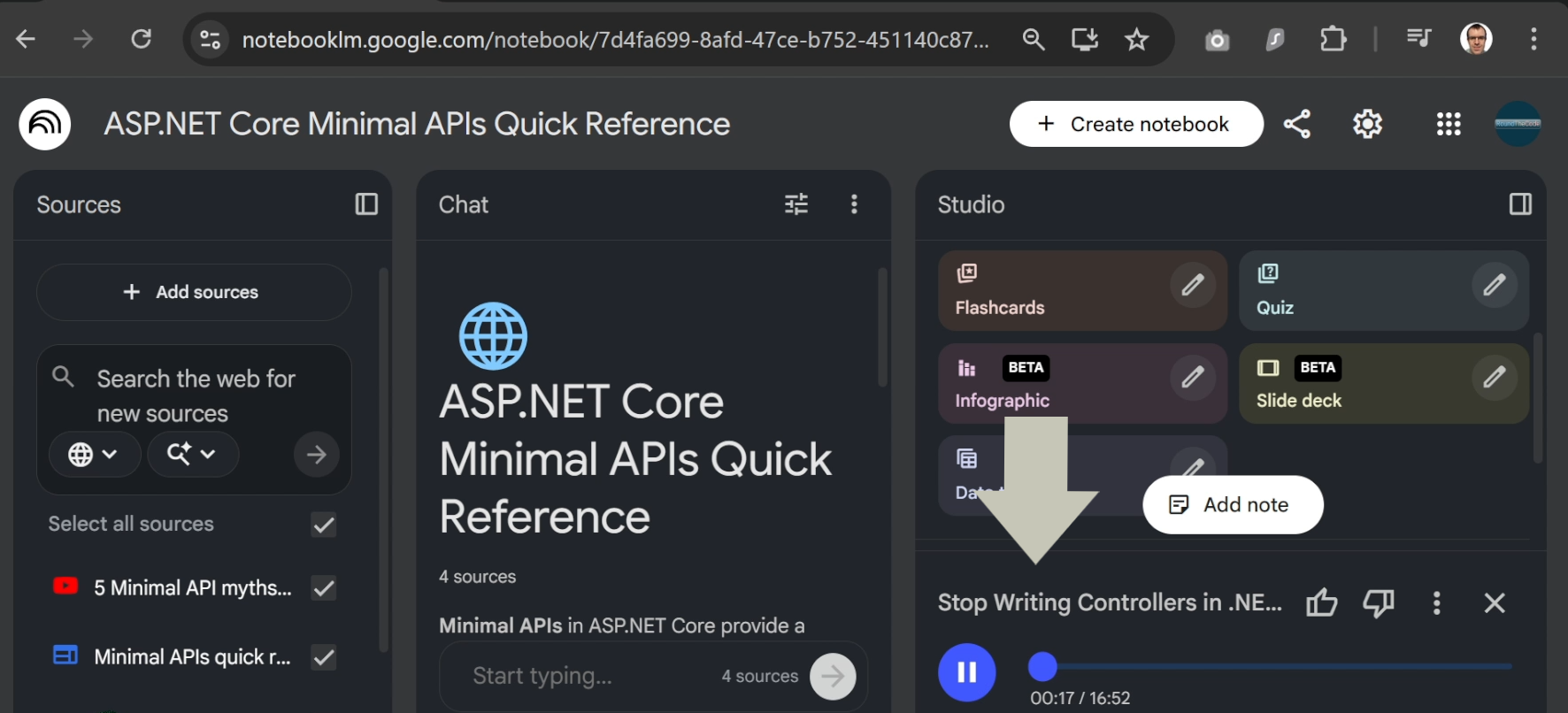This screenshot has height=713, width=1568.
Task: Click the Stop Writing Controllers audio title
Action: tap(1110, 603)
